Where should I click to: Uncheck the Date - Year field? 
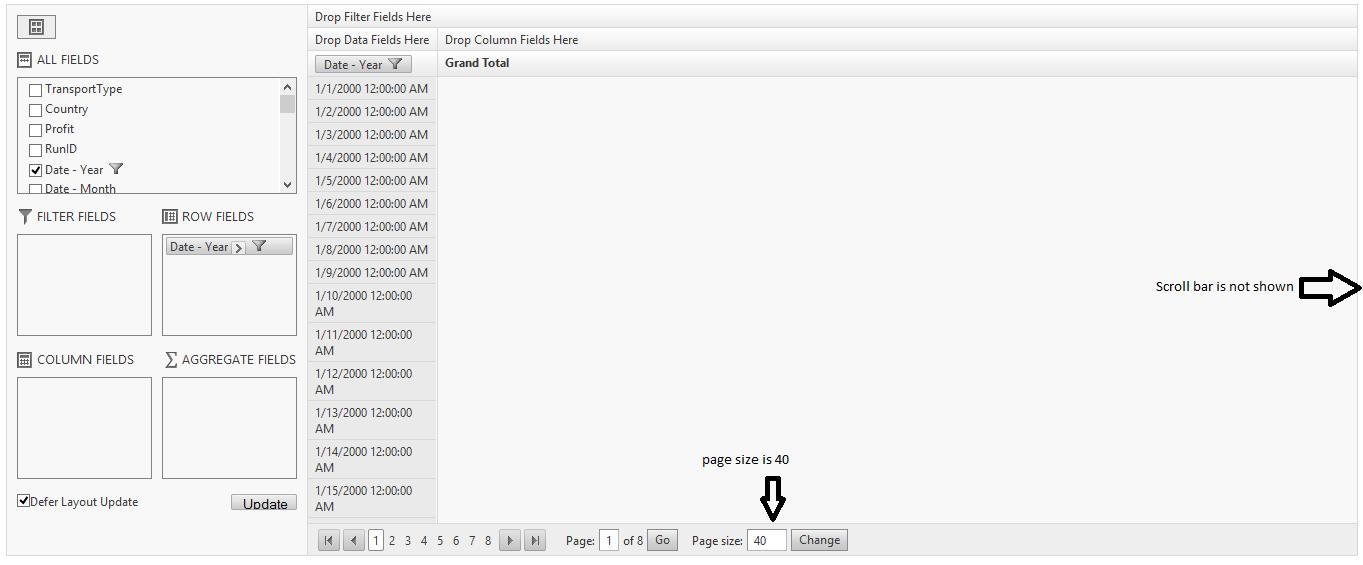36,170
